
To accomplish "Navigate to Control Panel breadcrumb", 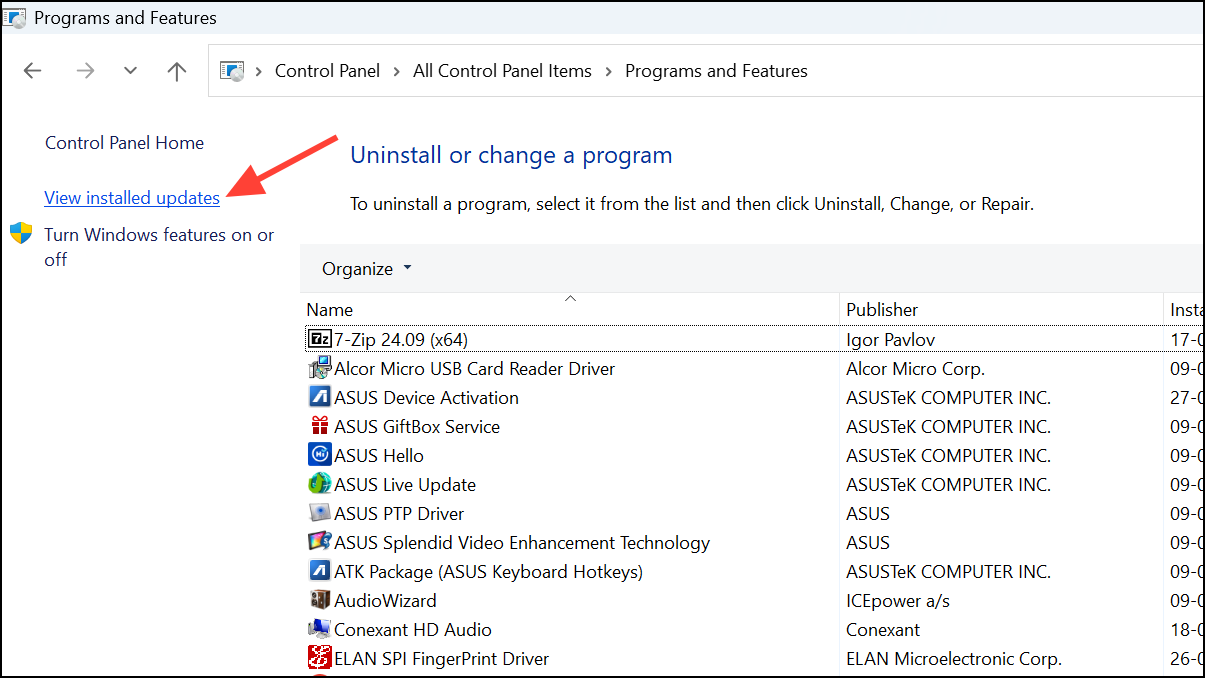I will 327,71.
